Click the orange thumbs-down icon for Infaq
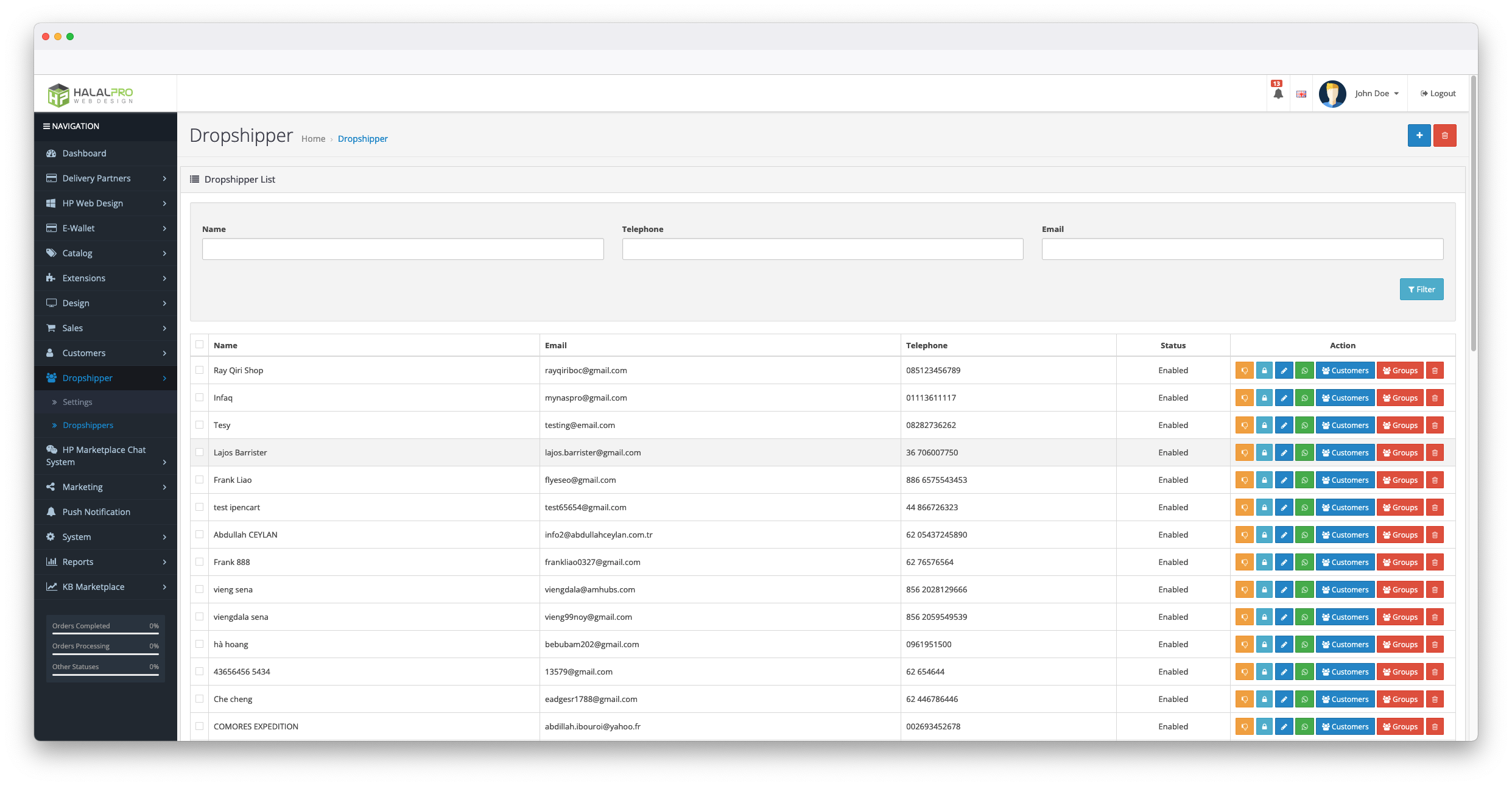 click(x=1244, y=398)
